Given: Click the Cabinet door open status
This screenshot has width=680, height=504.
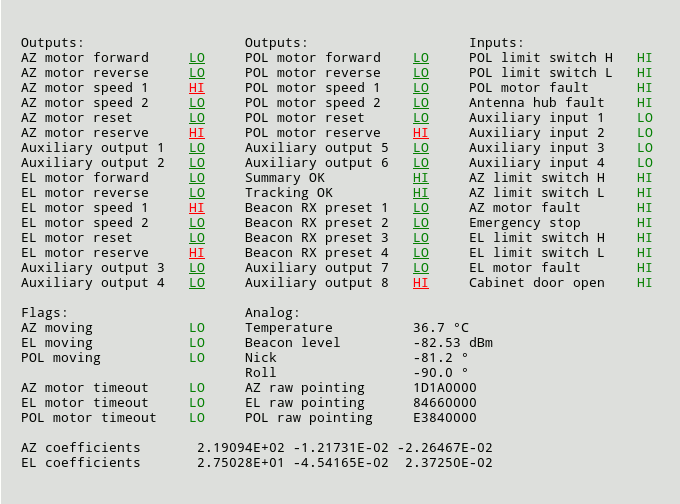Looking at the screenshot, I should (x=644, y=283).
